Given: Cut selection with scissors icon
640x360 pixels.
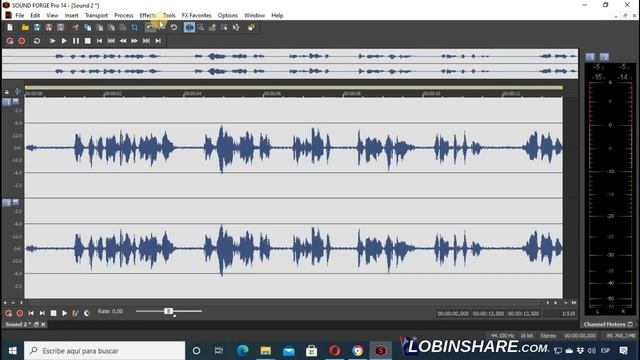Looking at the screenshot, I should pyautogui.click(x=76, y=27).
